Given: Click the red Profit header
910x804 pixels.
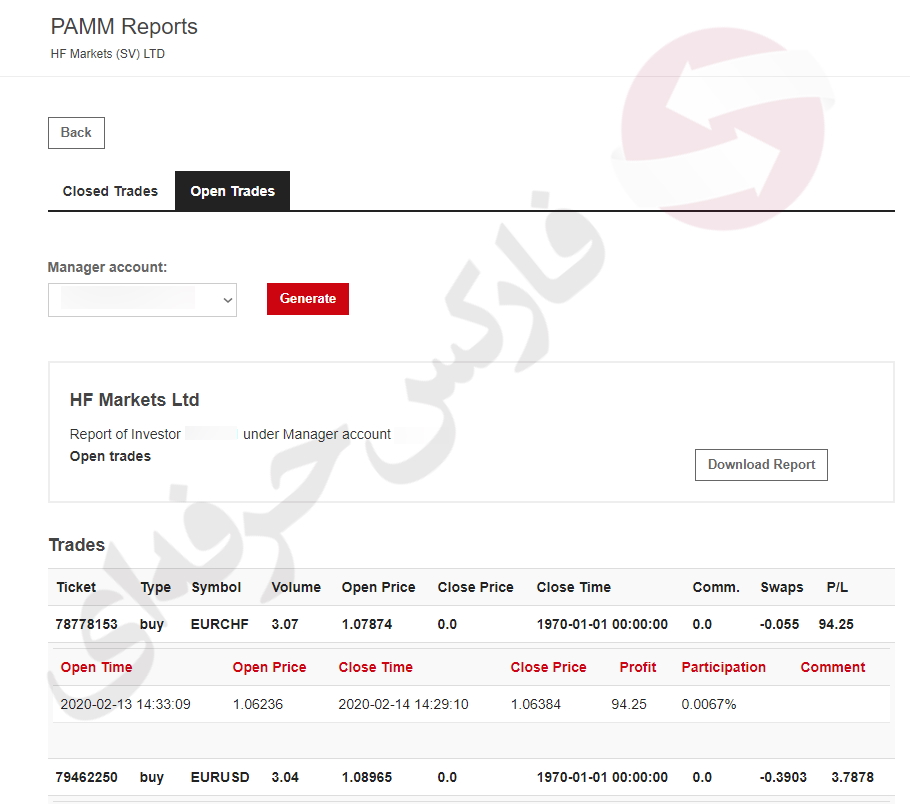Looking at the screenshot, I should point(638,667).
